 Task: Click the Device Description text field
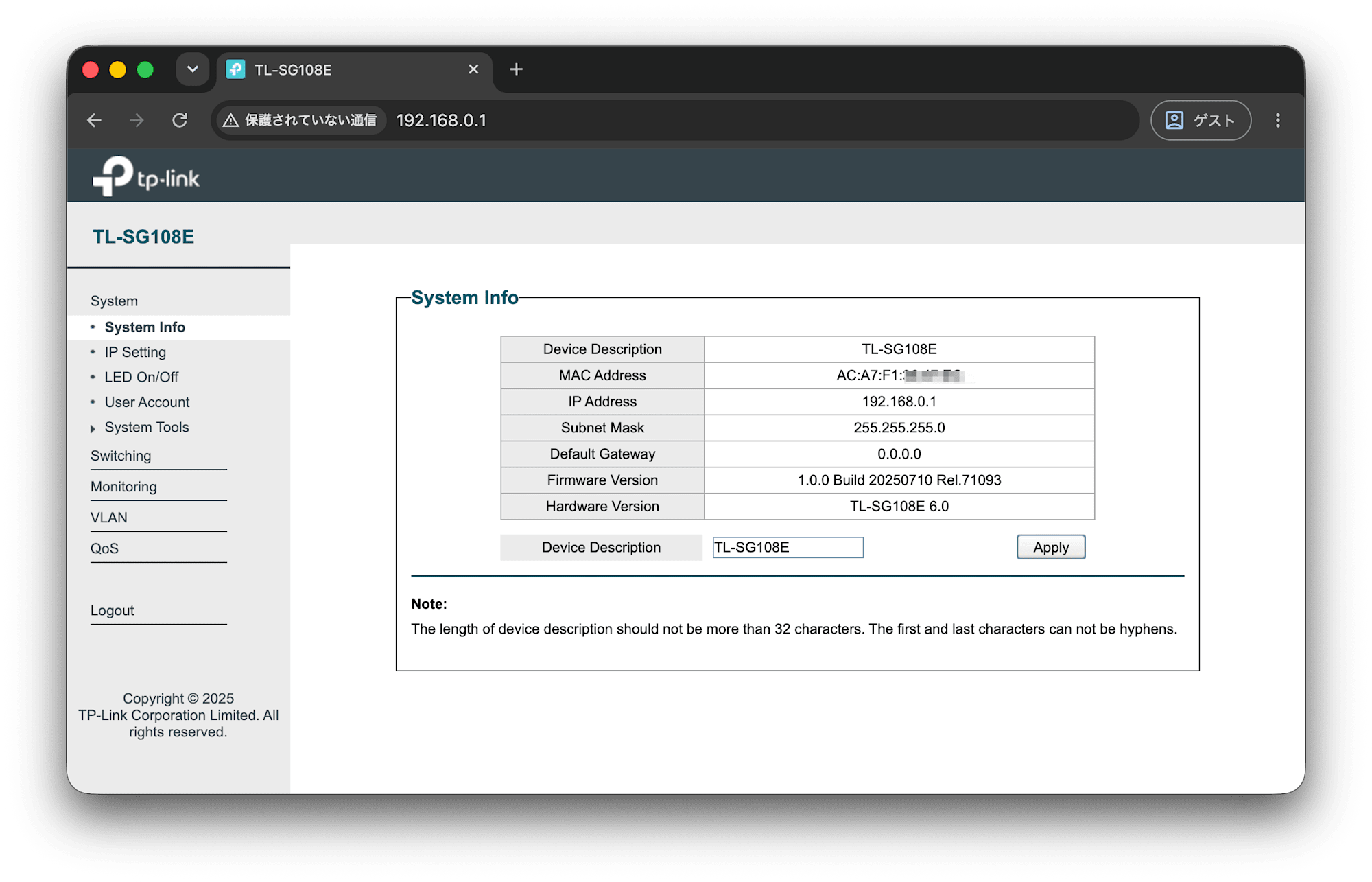(x=788, y=548)
